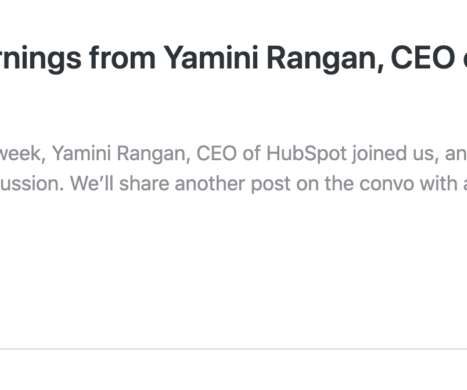The width and height of the screenshot is (467, 390).
Task: Click the partial word 'ussion.' in excerpt
Action: click(x=32, y=184)
